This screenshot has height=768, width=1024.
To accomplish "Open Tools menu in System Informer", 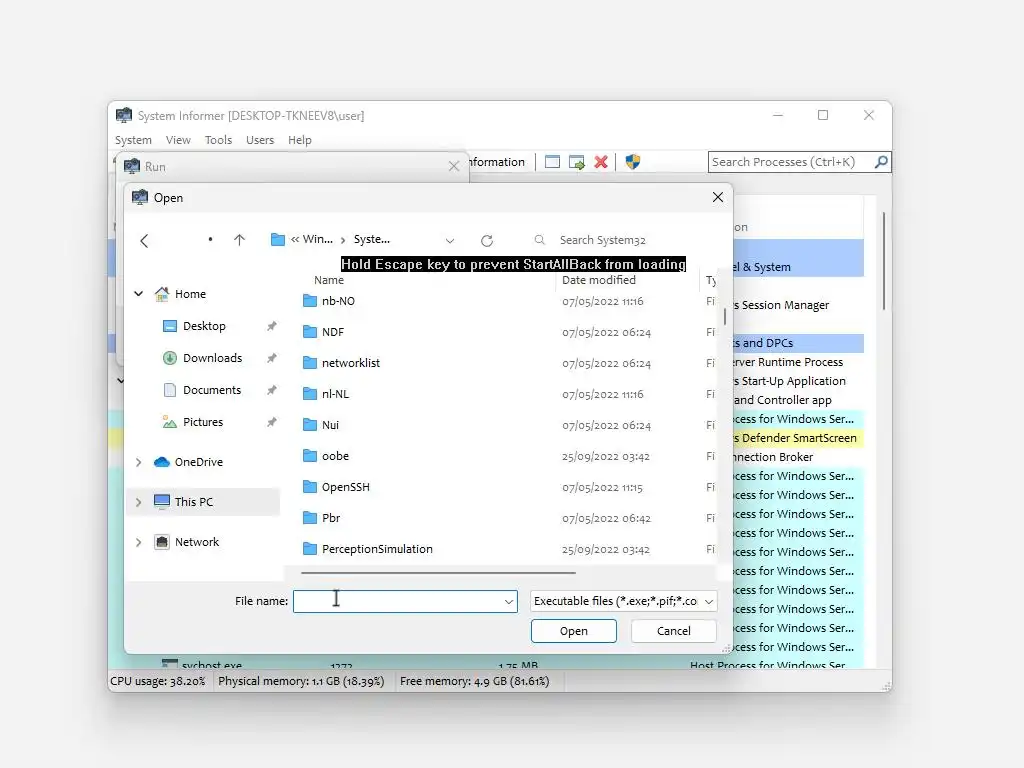I will coord(218,140).
